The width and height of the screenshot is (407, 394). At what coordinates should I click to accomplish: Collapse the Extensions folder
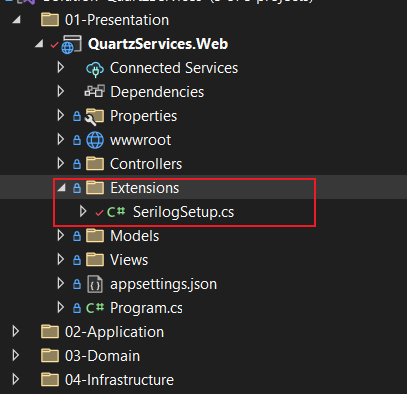pyautogui.click(x=61, y=188)
